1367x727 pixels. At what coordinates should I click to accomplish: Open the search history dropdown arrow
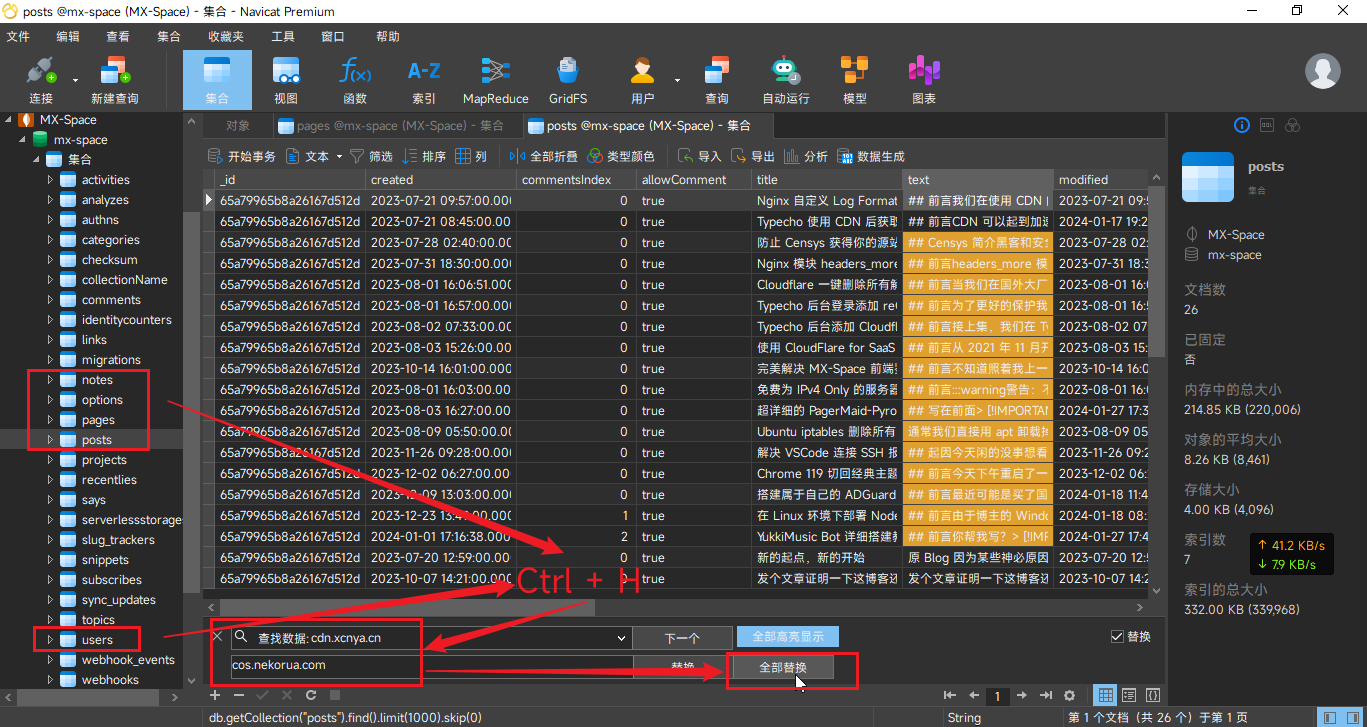(622, 638)
